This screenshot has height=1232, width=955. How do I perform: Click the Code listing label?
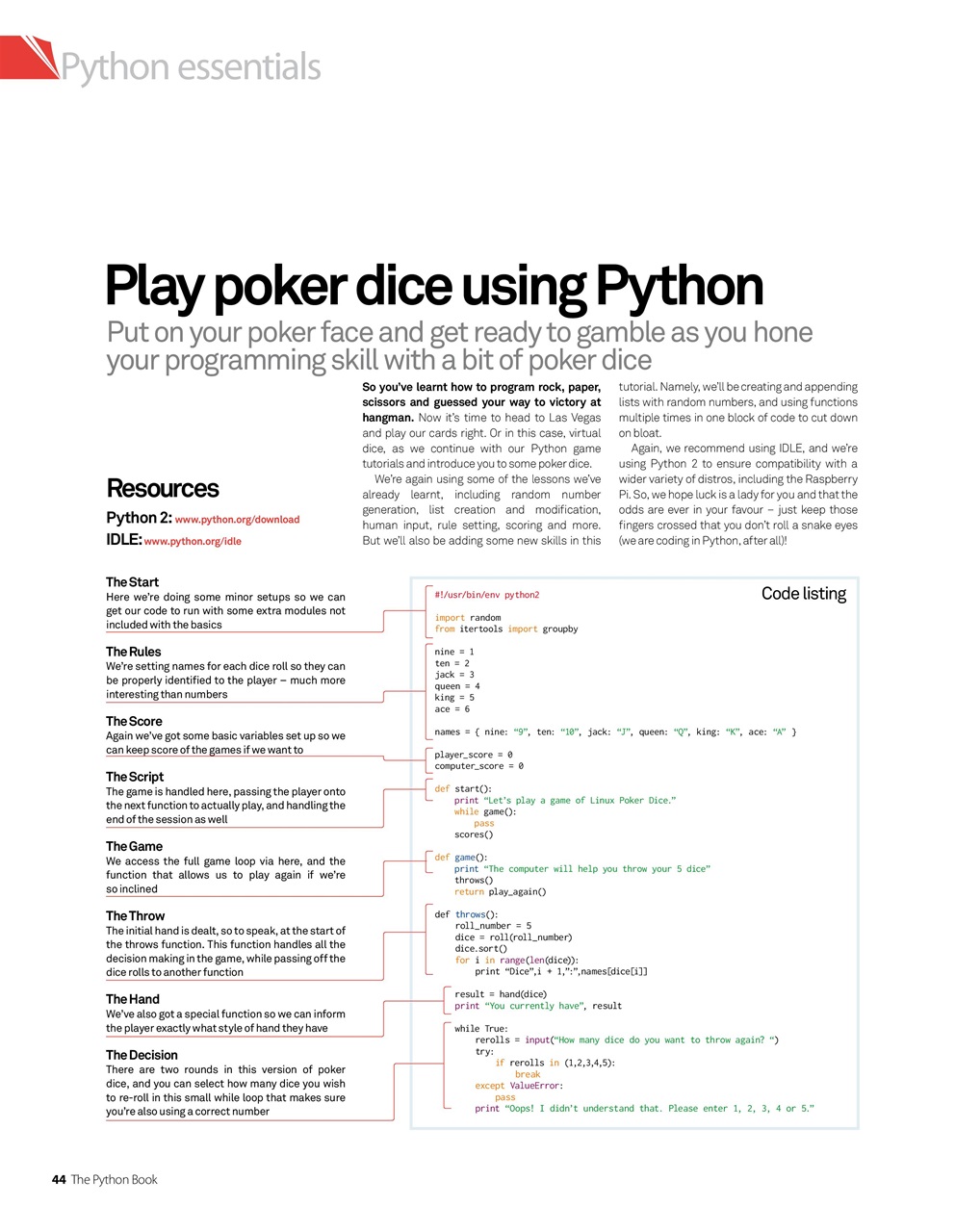[804, 594]
